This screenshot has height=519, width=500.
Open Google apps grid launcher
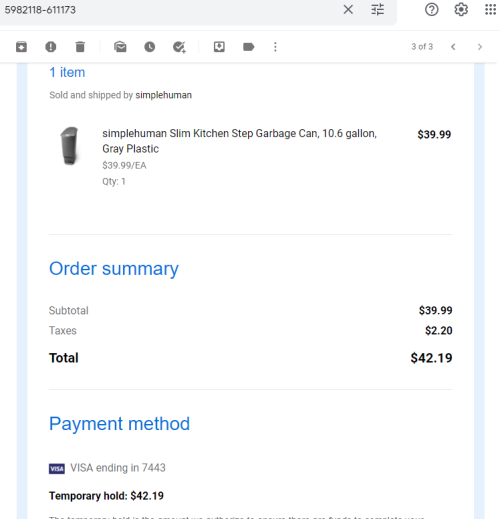(490, 9)
